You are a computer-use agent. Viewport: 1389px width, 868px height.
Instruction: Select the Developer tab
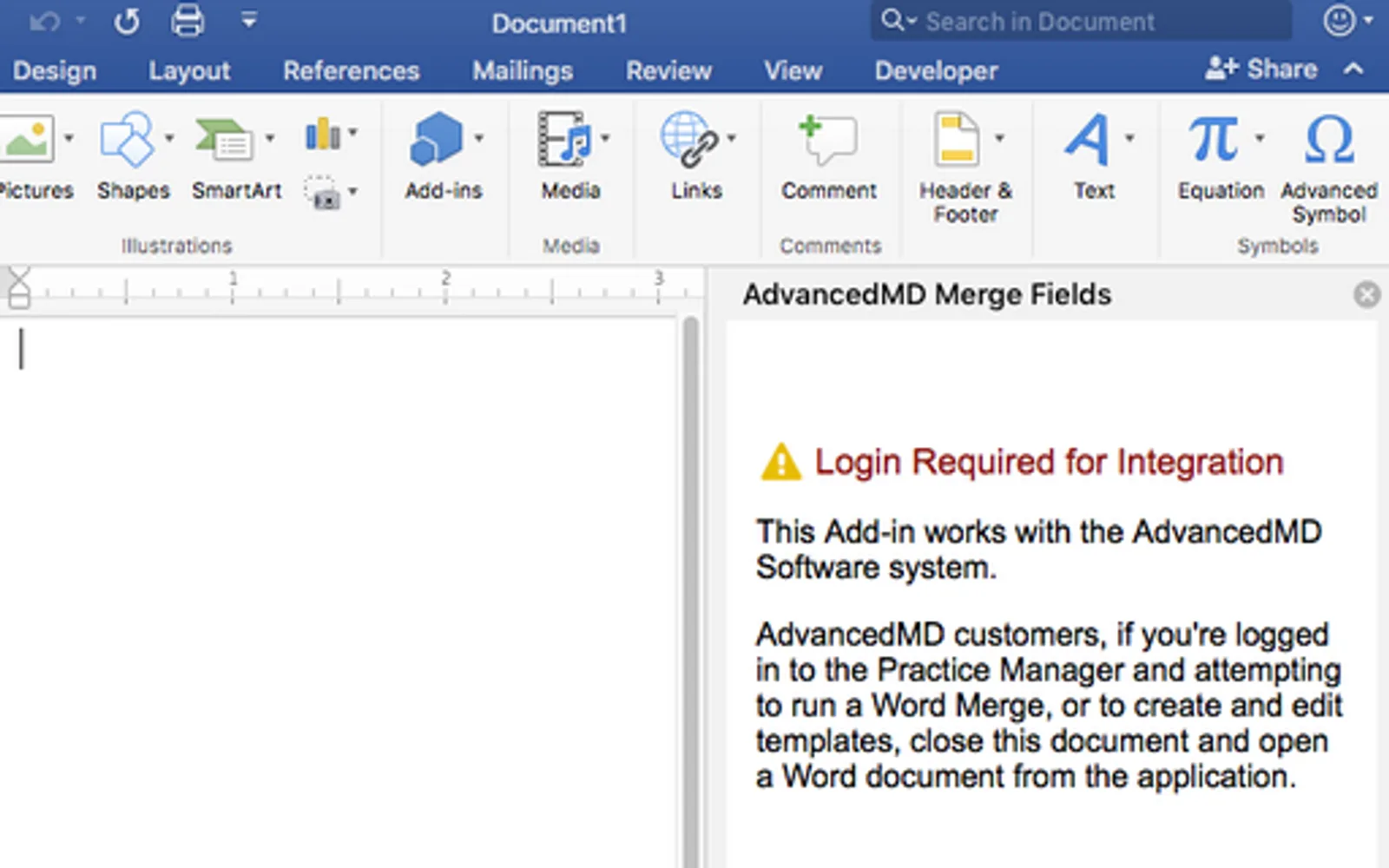pos(936,70)
